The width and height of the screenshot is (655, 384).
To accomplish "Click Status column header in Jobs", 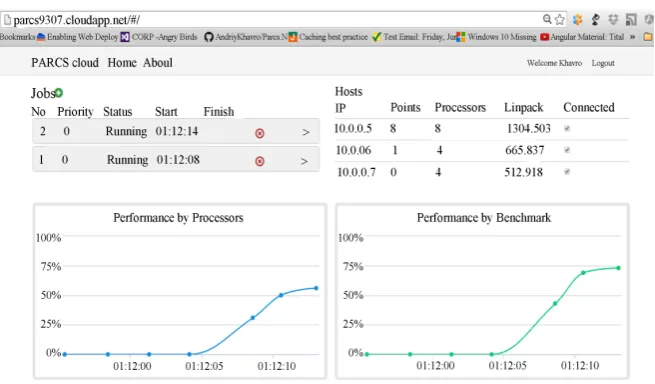I will [117, 112].
